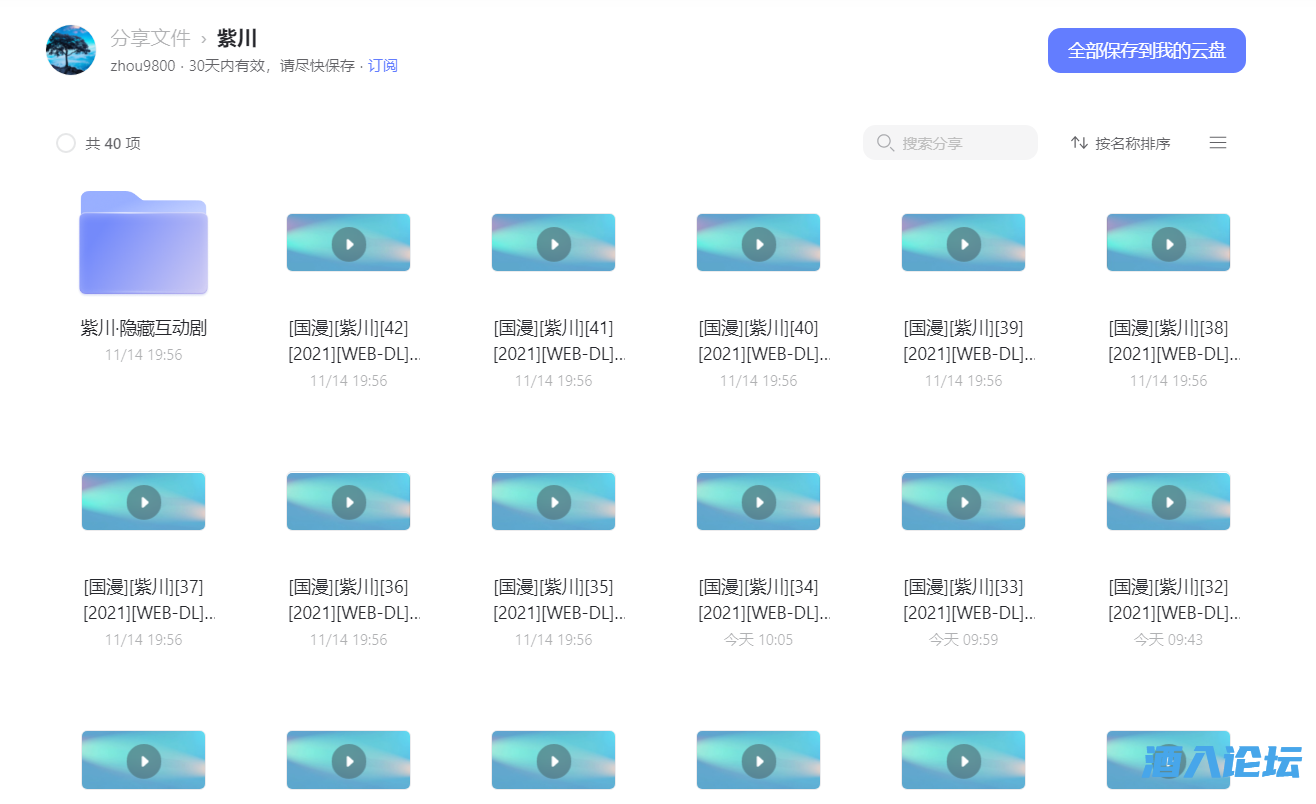Click the 订阅 subscribe link
Screen dimensions: 1316x804
point(383,65)
